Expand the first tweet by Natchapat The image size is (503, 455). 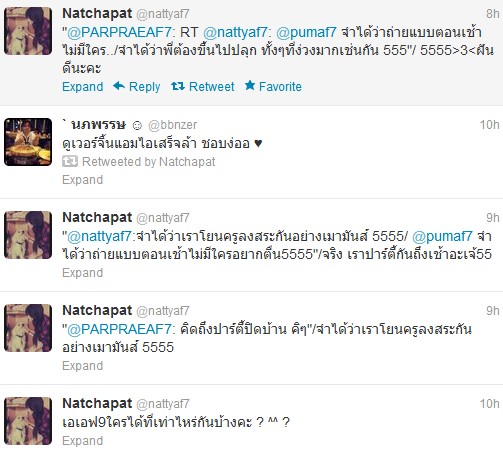click(x=82, y=87)
